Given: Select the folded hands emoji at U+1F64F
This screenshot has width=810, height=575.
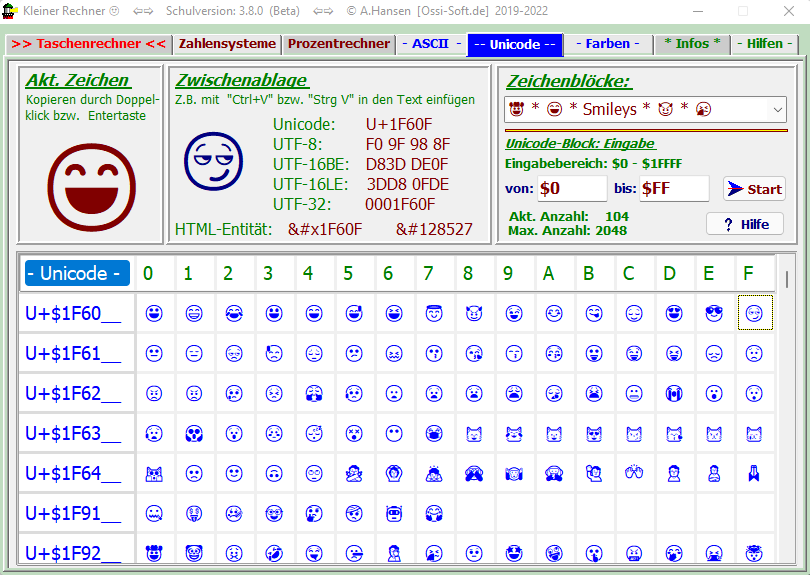Looking at the screenshot, I should [754, 474].
